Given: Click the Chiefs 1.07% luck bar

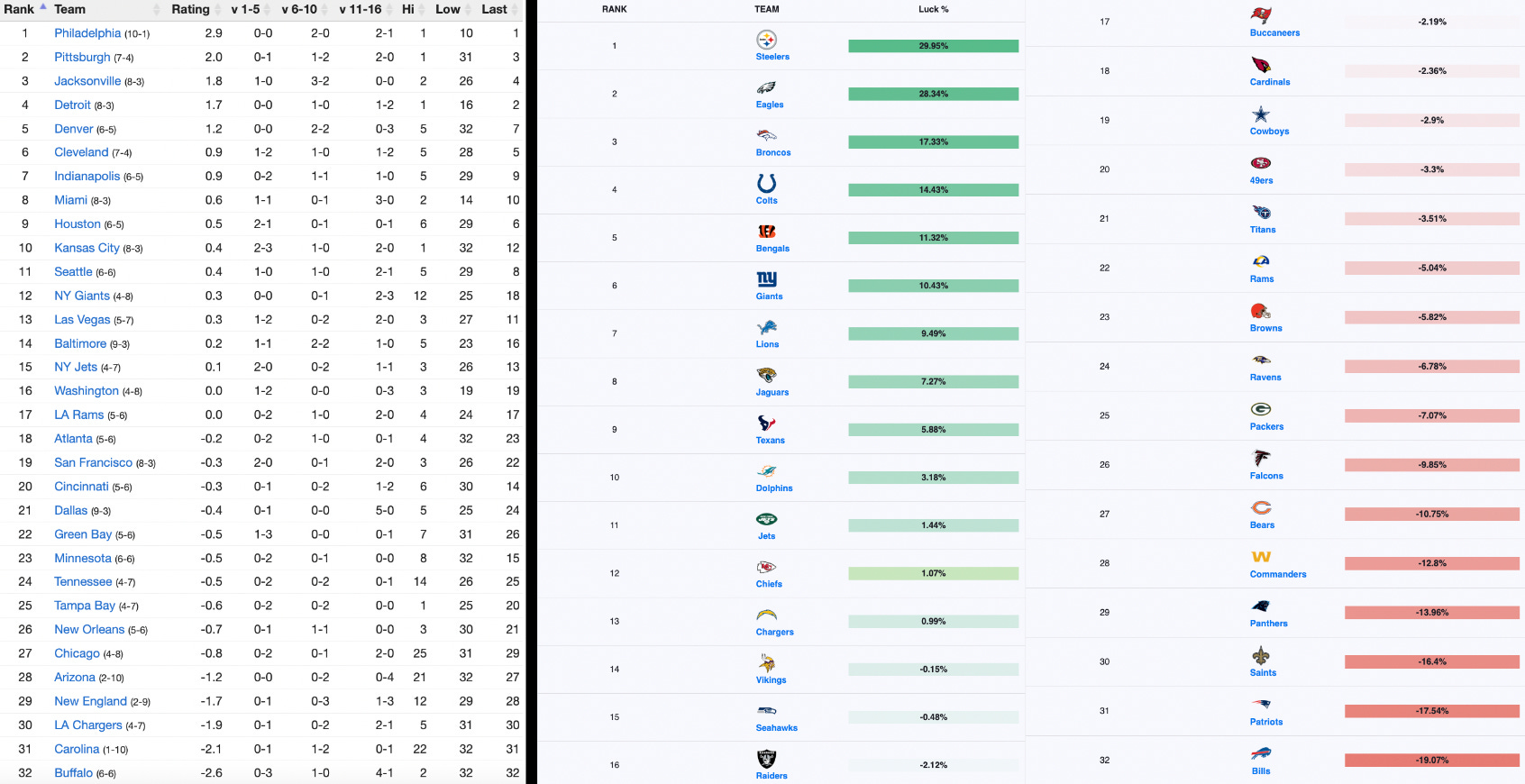Looking at the screenshot, I should pos(933,573).
